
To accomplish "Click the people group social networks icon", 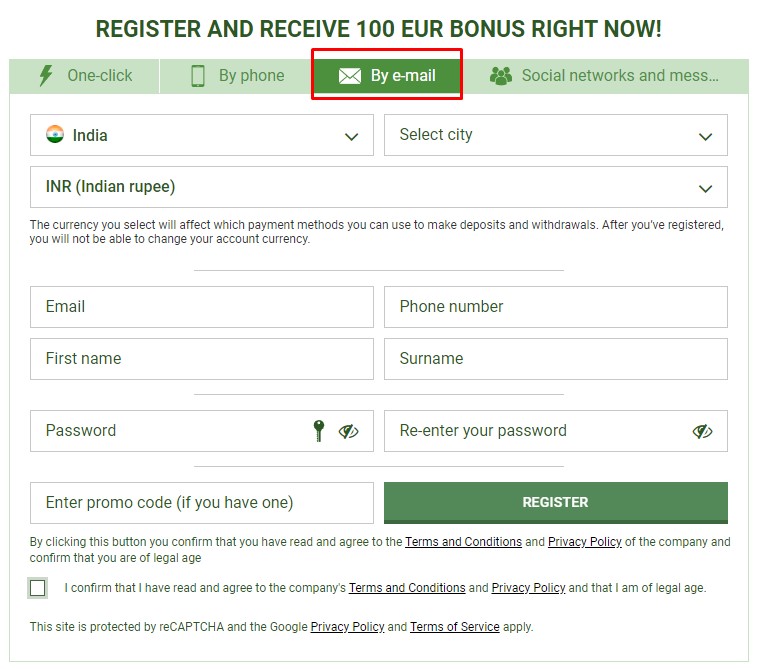I will [501, 76].
